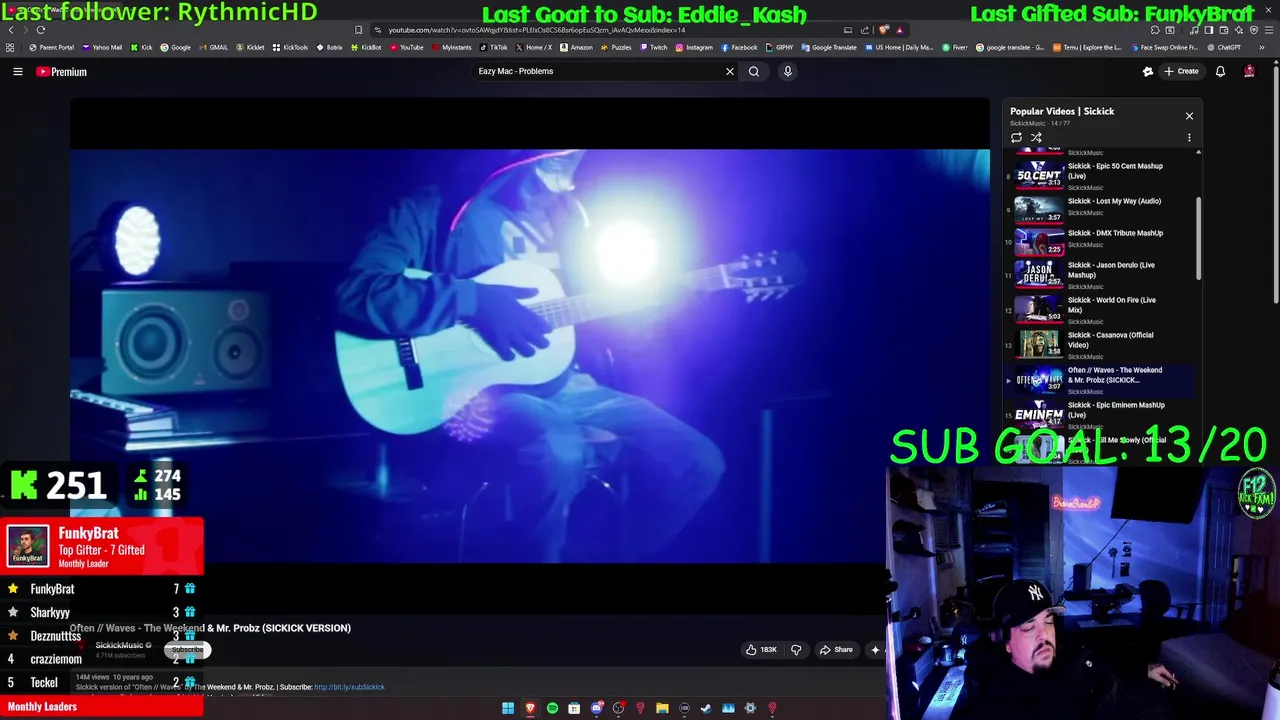
Task: Shuffle the Sickick playlist
Action: [1036, 138]
